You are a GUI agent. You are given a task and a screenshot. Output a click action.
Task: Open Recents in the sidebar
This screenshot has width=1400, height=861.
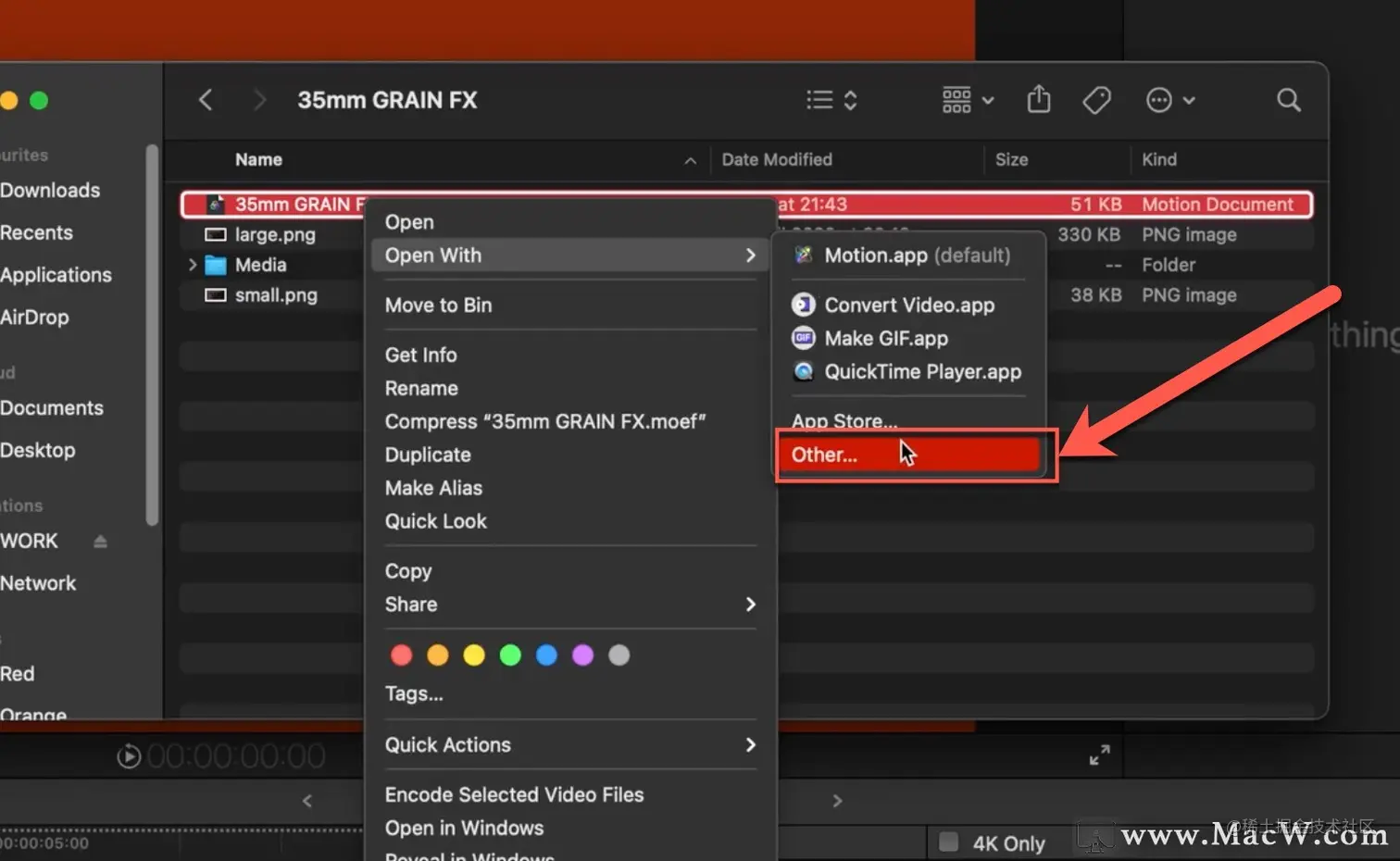pos(36,232)
